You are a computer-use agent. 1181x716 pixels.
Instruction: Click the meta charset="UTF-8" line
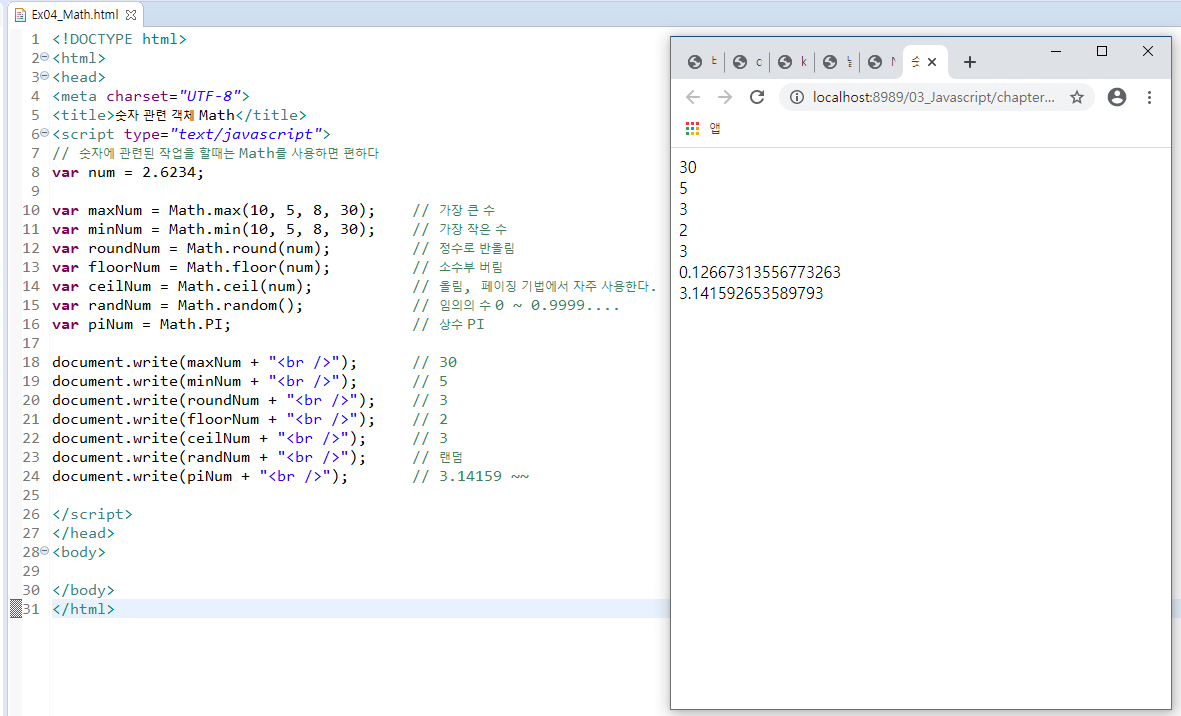click(x=151, y=96)
